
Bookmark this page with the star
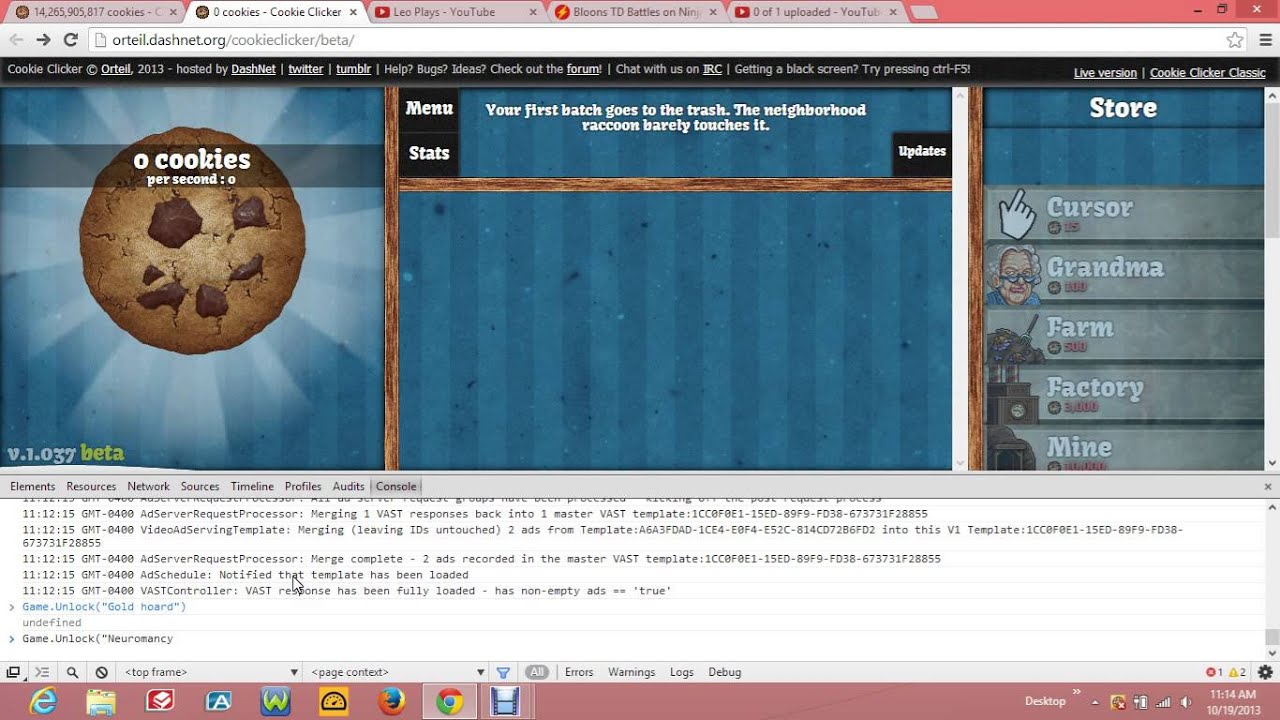[1235, 40]
